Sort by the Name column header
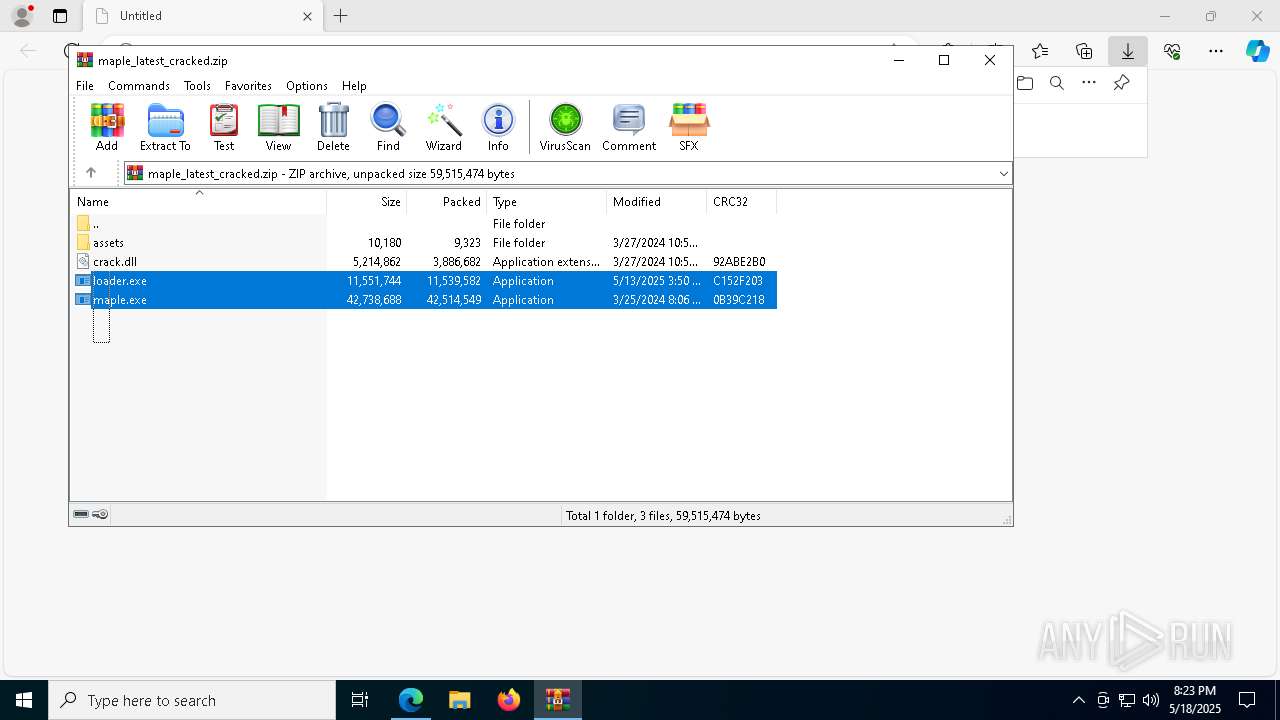1280x720 pixels. 198,201
